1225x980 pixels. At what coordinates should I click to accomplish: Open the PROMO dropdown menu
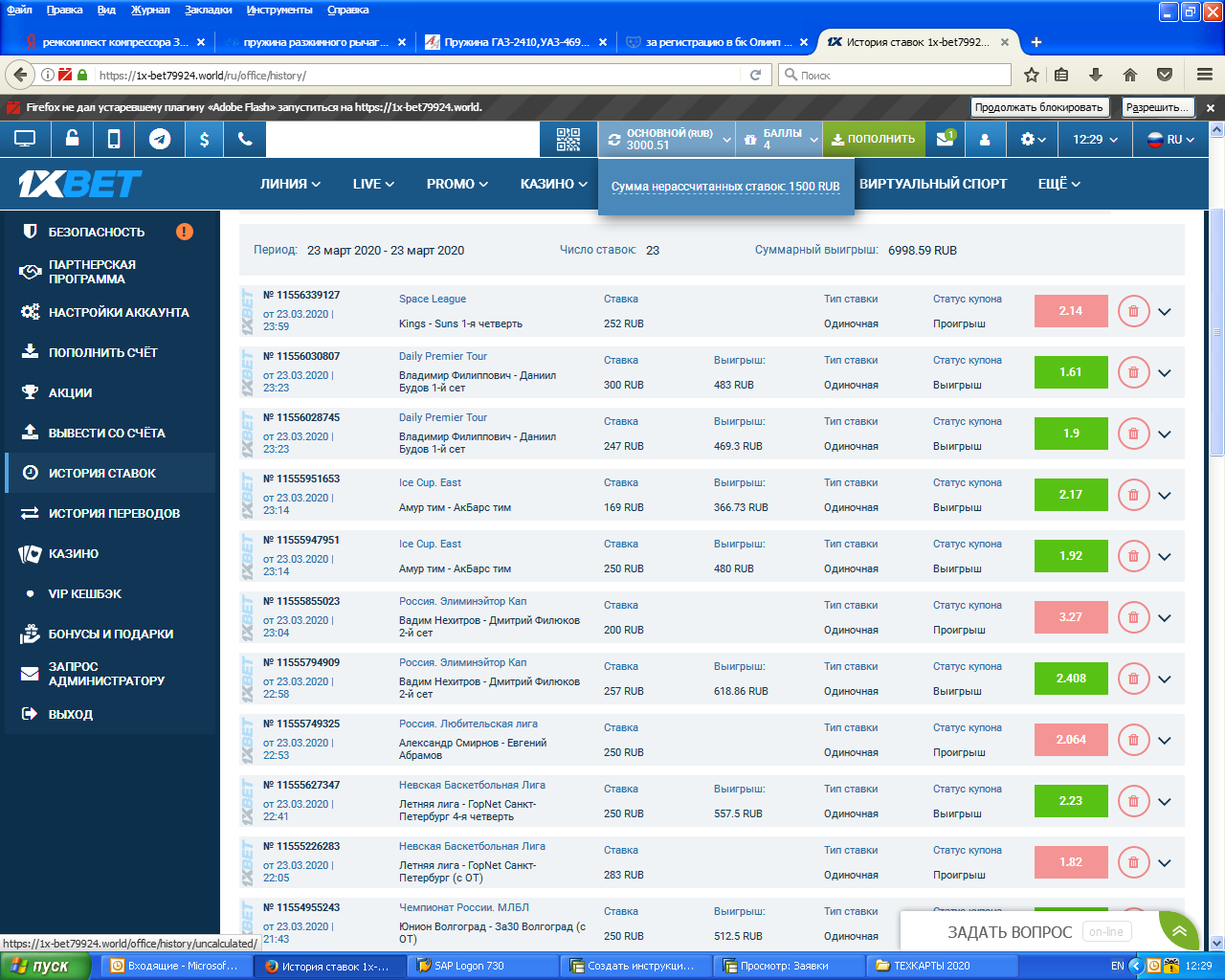click(x=457, y=184)
